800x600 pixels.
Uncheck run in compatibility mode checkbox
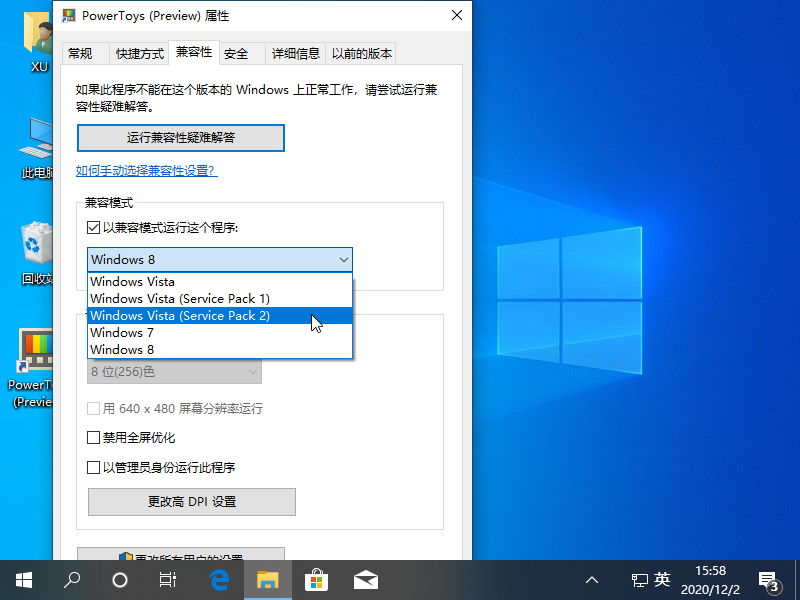coord(94,228)
